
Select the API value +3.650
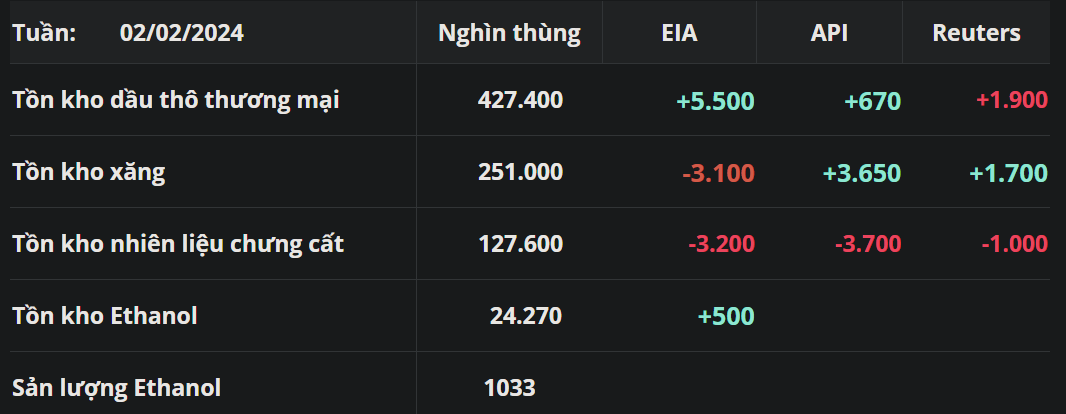click(861, 173)
